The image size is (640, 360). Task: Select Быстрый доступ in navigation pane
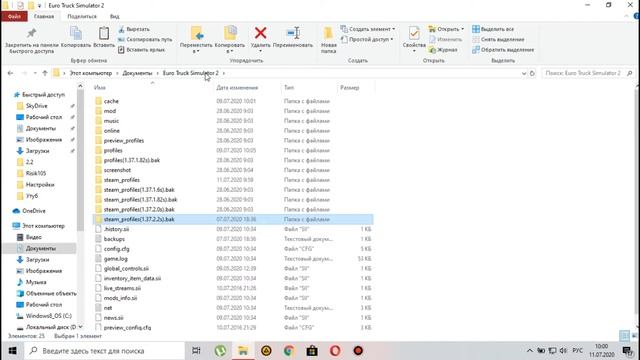43,95
